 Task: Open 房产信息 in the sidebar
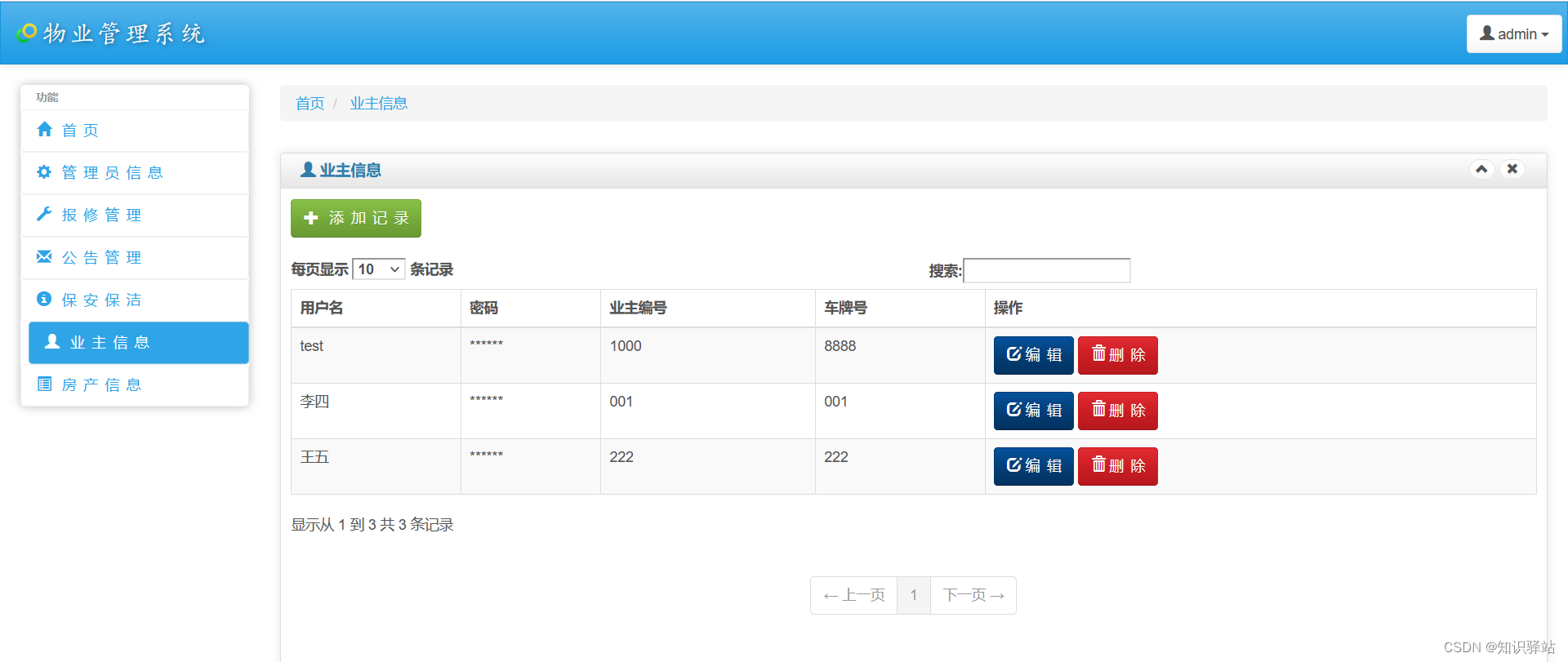pos(135,385)
